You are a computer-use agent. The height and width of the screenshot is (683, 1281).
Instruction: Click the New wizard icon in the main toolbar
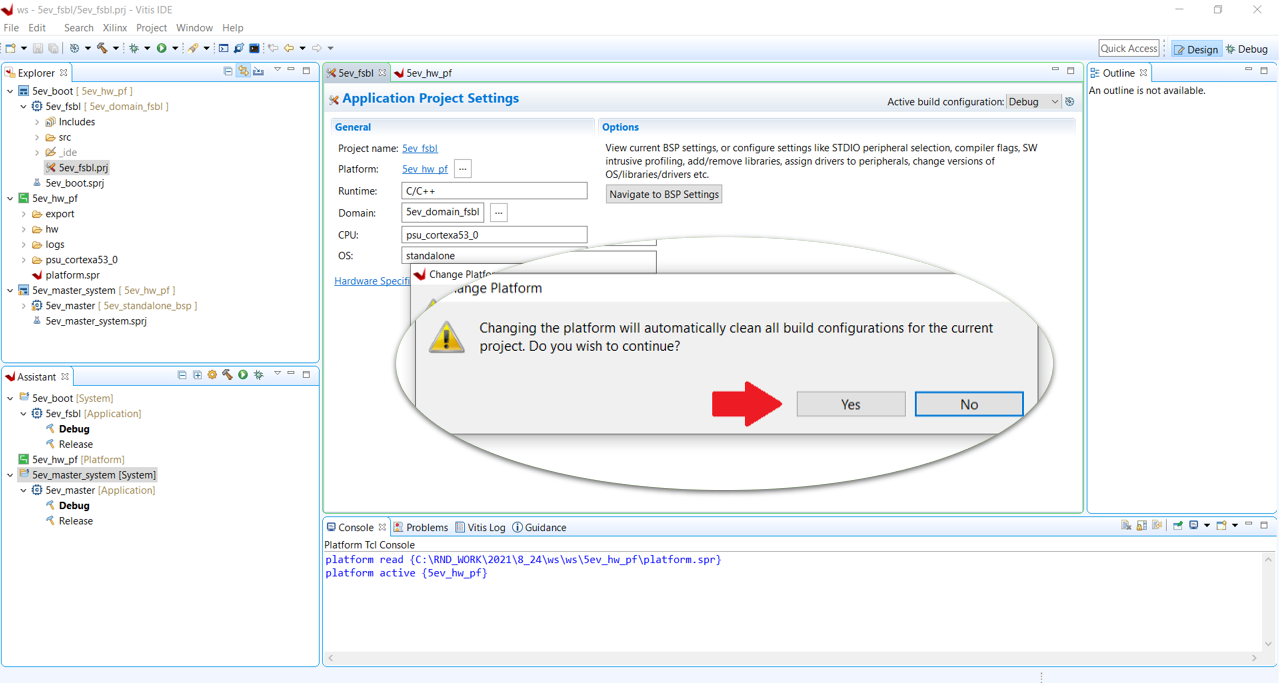click(x=10, y=48)
